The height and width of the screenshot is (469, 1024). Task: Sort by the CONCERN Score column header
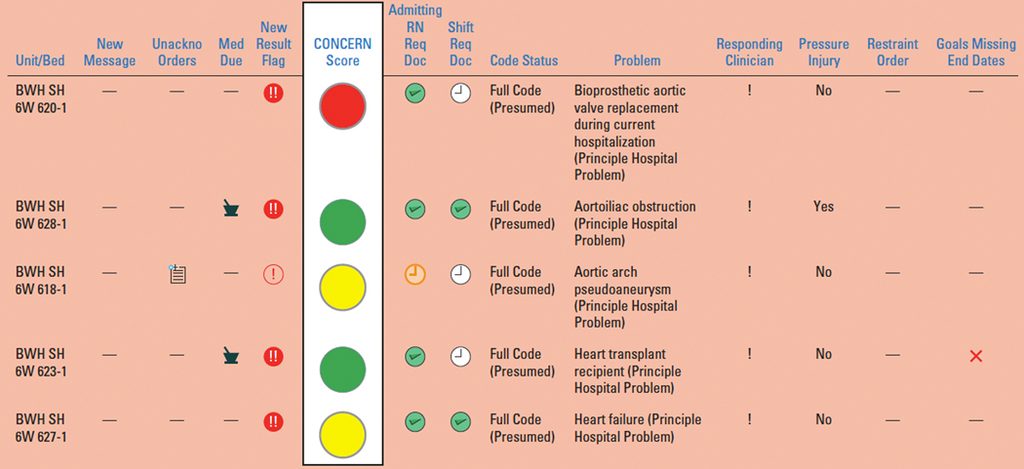point(343,52)
